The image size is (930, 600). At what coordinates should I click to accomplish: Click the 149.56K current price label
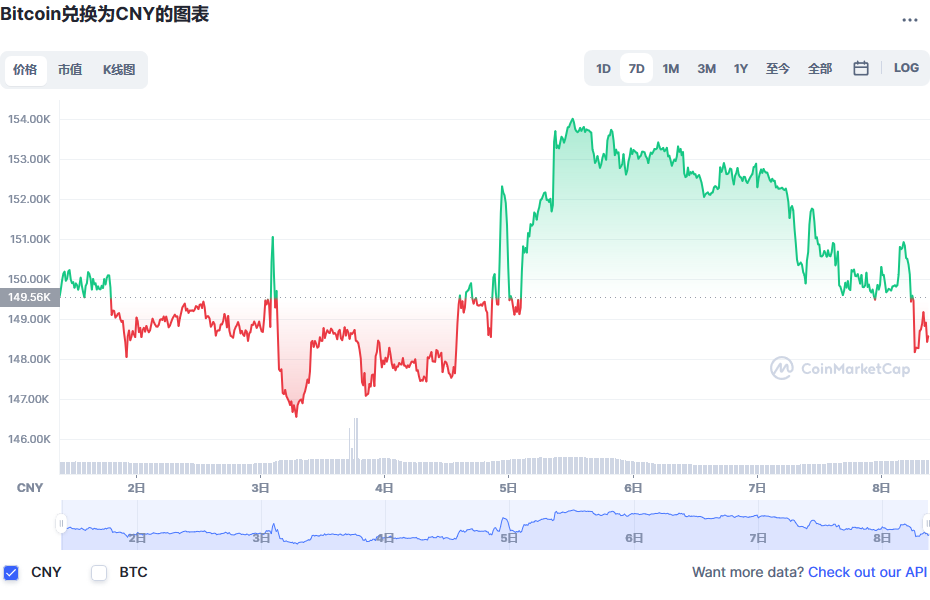pyautogui.click(x=30, y=297)
